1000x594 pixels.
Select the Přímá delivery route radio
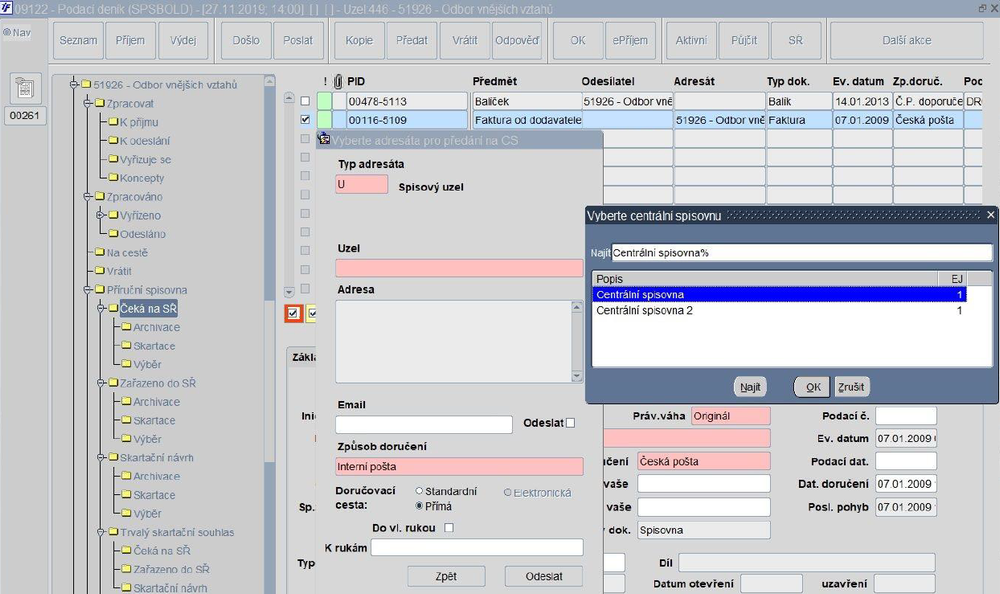419,505
